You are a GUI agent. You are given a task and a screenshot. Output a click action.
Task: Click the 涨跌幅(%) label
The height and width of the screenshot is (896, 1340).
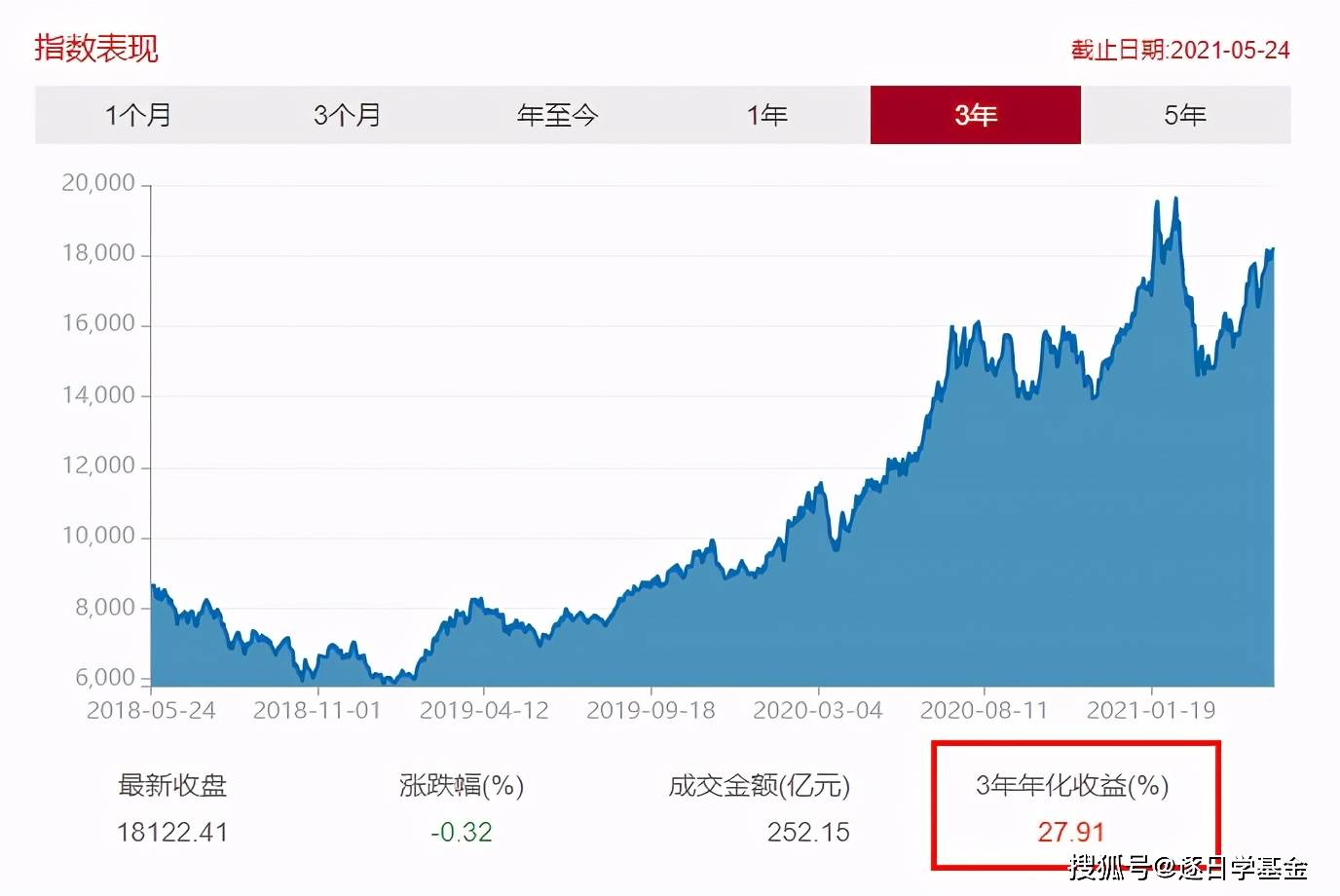462,785
